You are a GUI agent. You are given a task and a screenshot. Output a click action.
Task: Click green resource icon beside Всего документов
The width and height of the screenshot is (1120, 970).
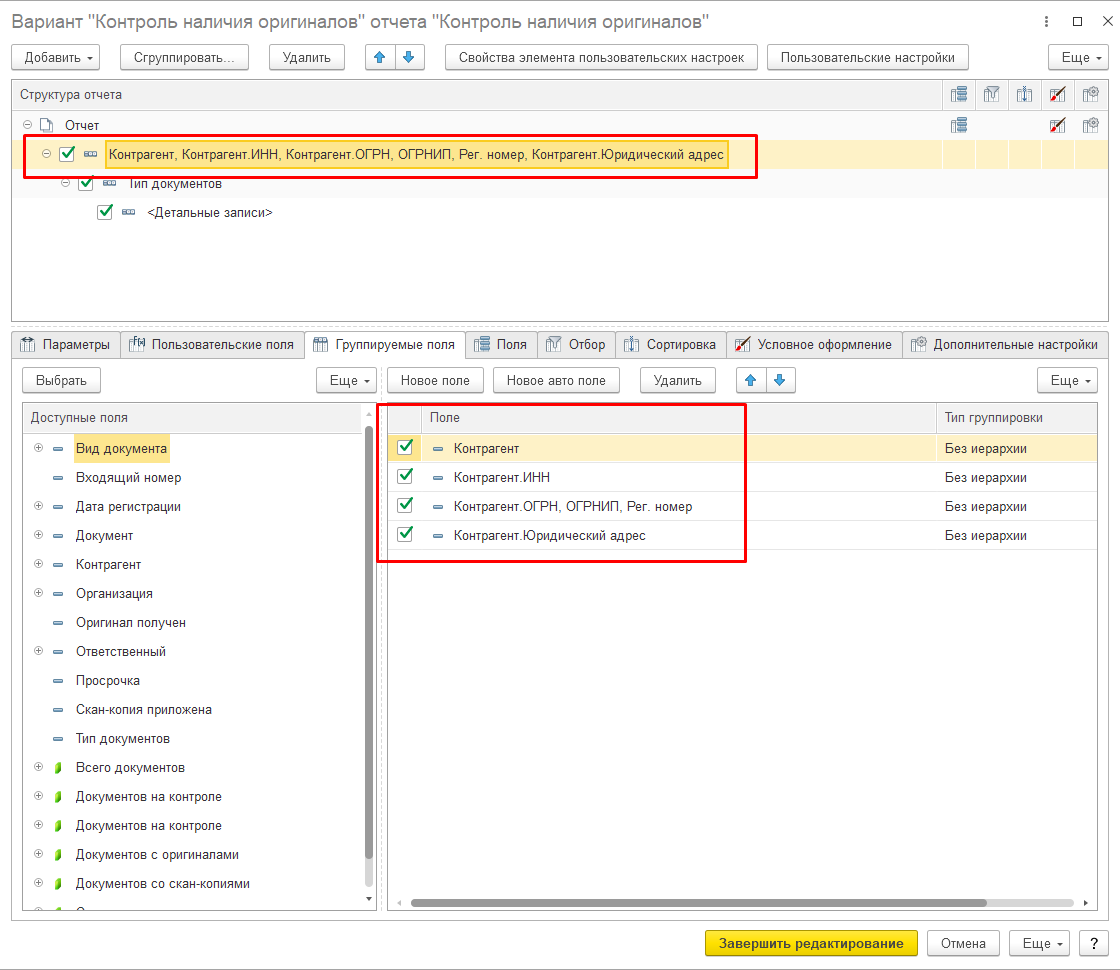[59, 768]
